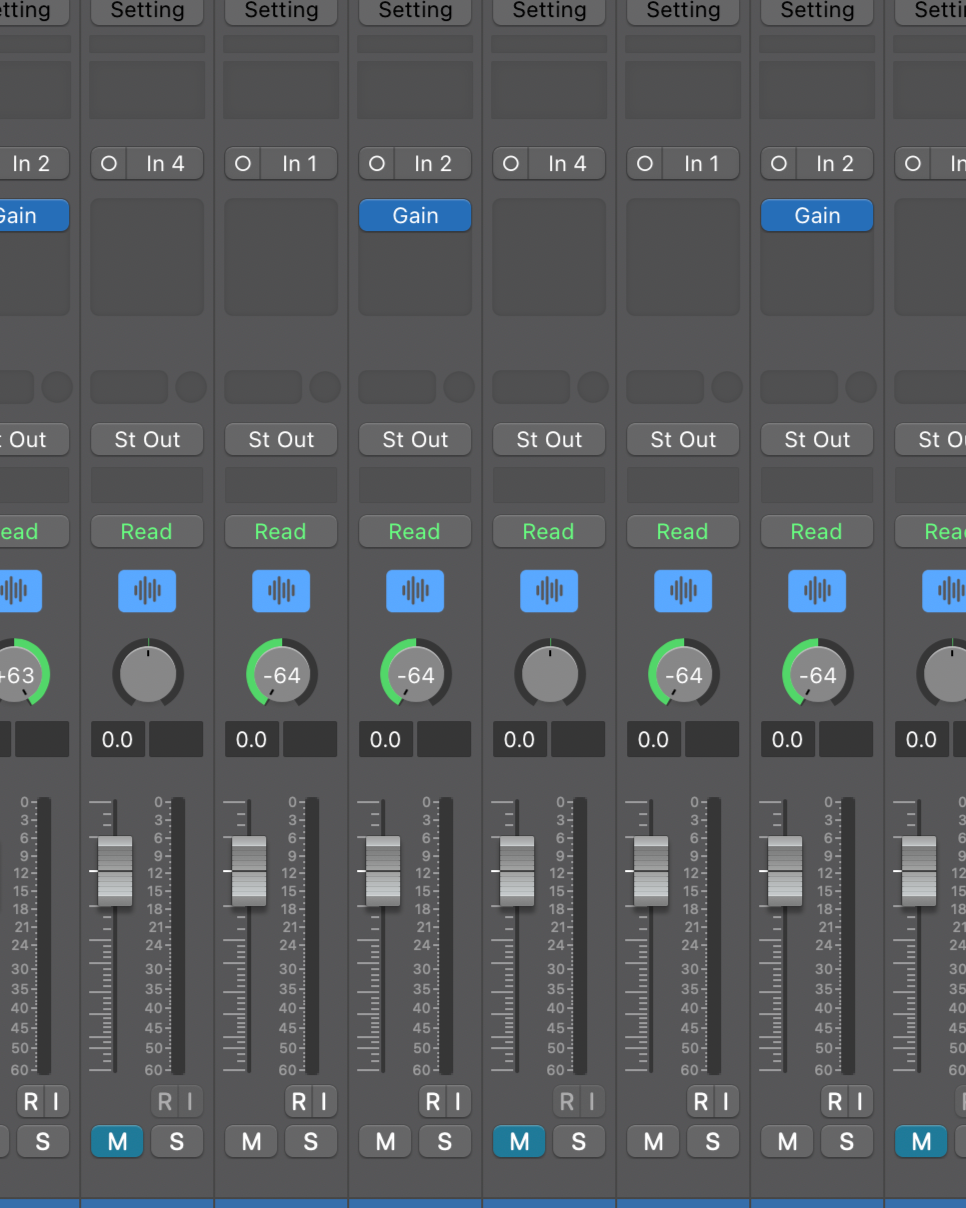The height and width of the screenshot is (1208, 966).
Task: Open the St Out output routing selector
Action: pos(281,439)
